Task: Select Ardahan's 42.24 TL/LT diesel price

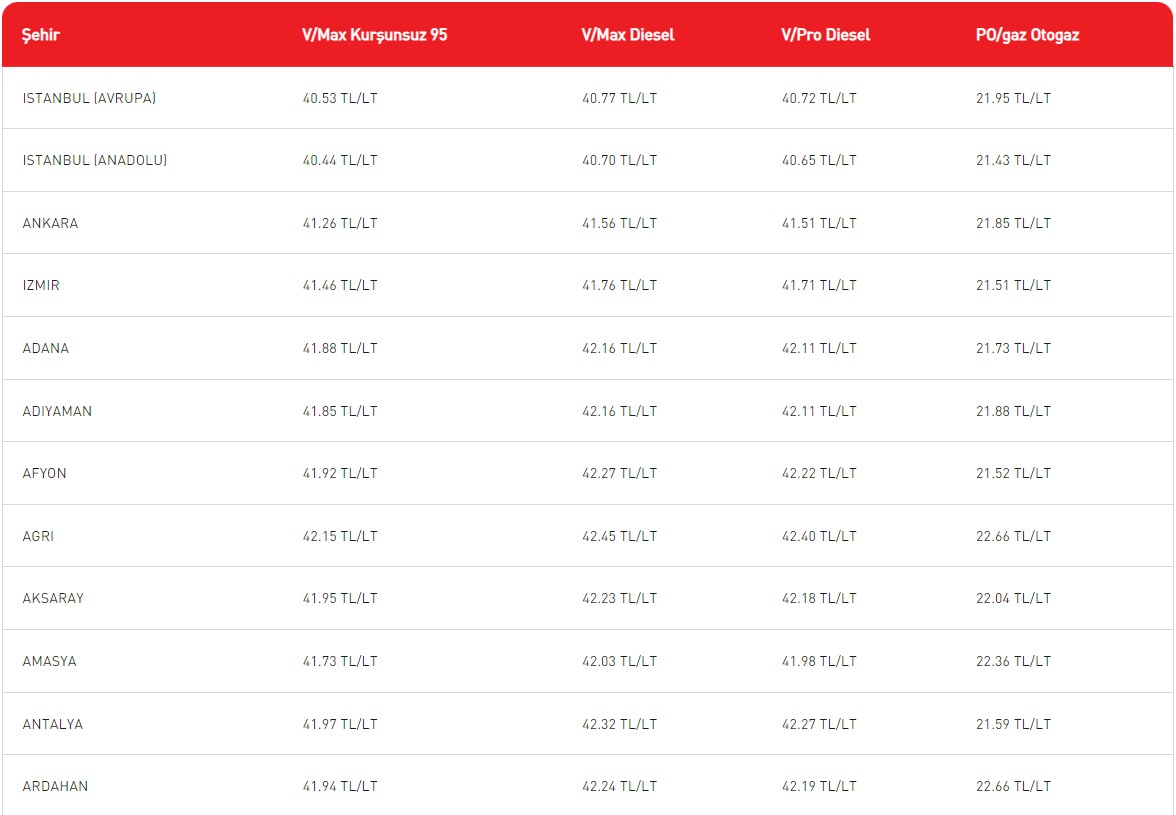Action: click(620, 787)
